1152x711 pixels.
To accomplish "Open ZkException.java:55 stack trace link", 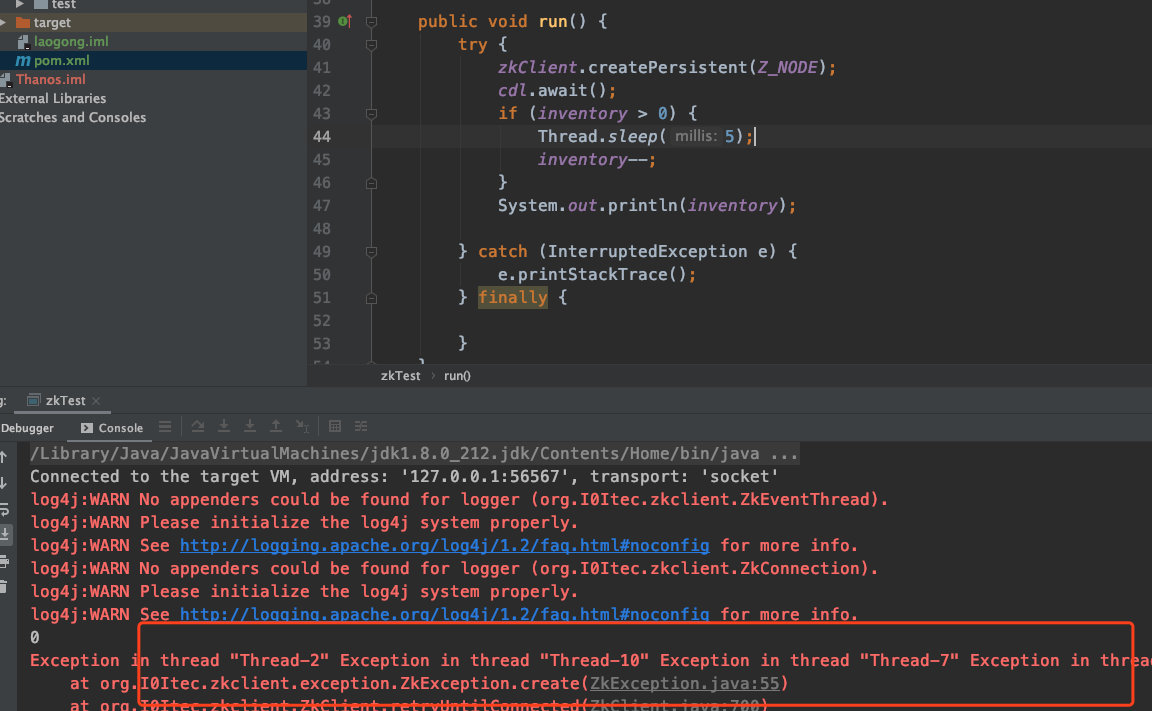I will (685, 683).
